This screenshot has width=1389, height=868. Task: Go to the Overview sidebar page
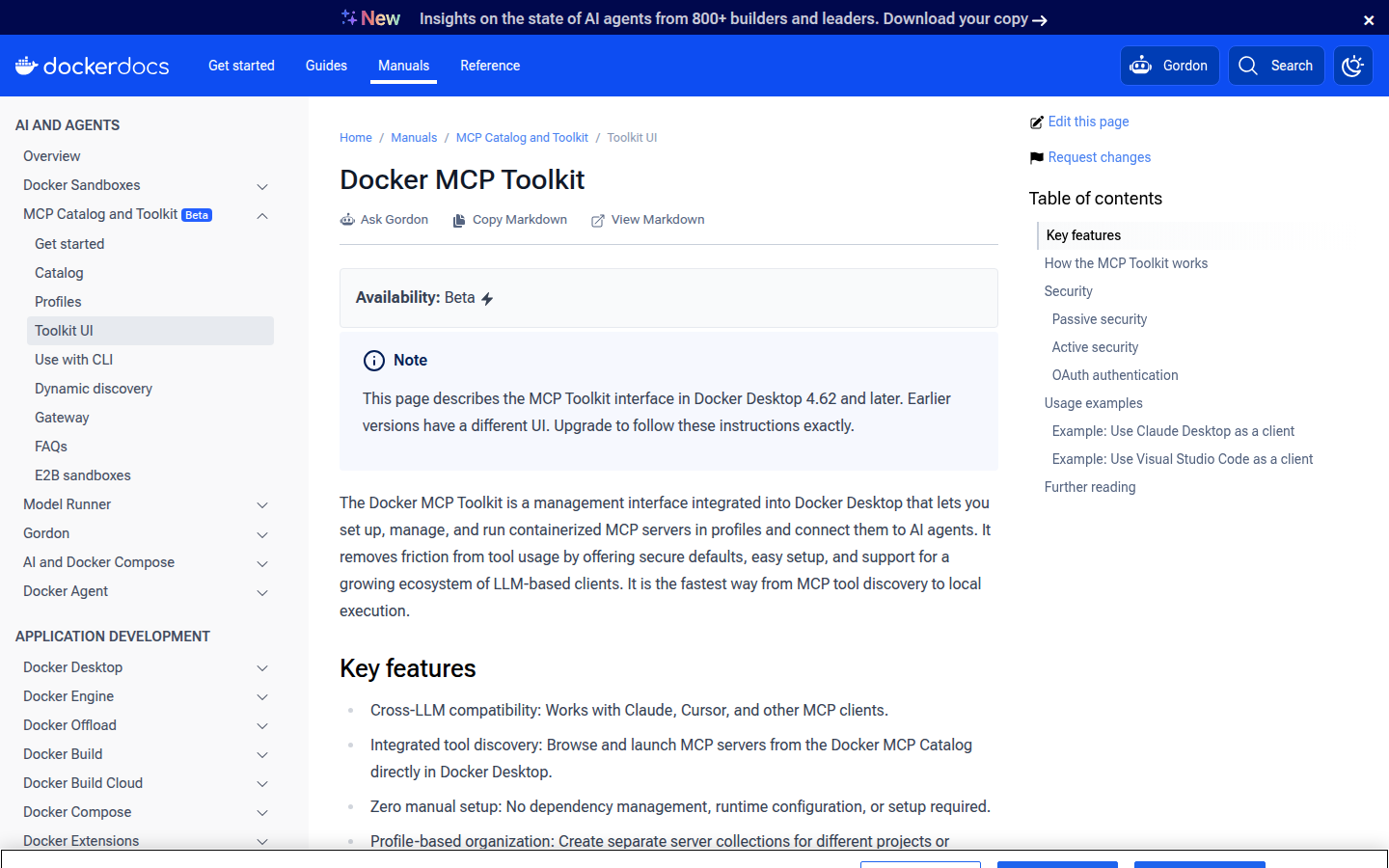click(52, 156)
